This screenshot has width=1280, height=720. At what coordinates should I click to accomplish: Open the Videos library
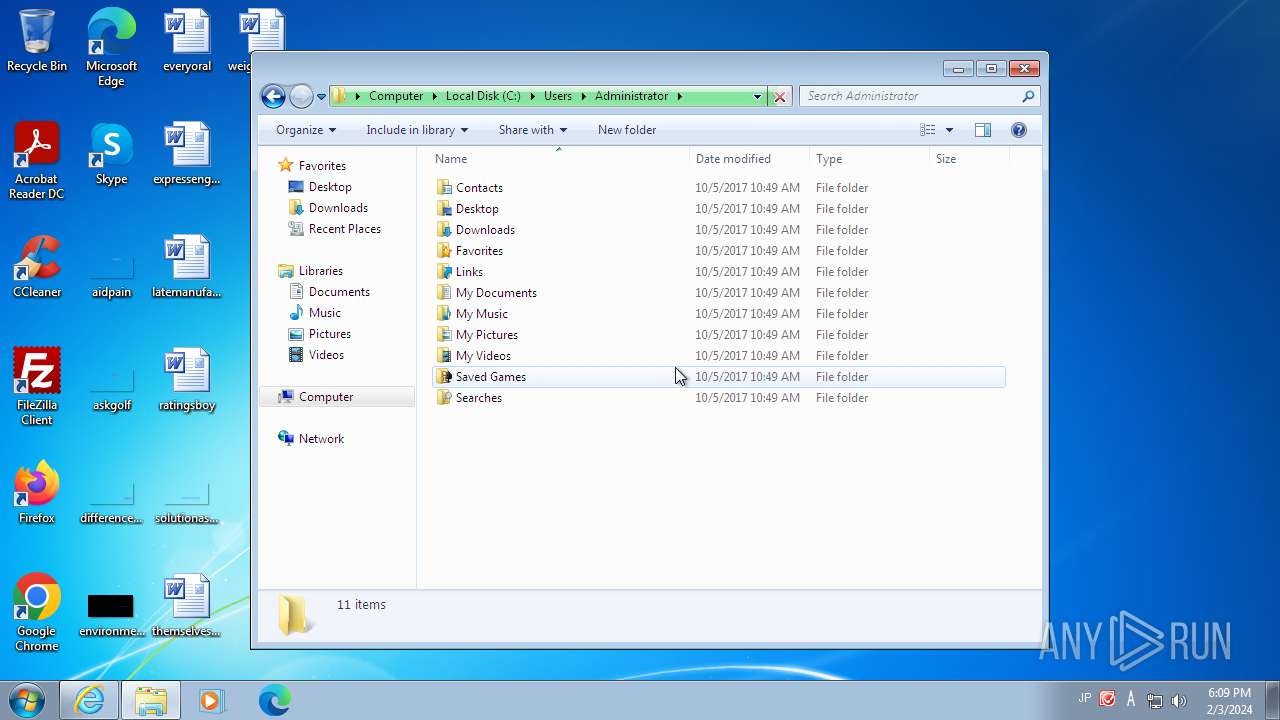(326, 355)
